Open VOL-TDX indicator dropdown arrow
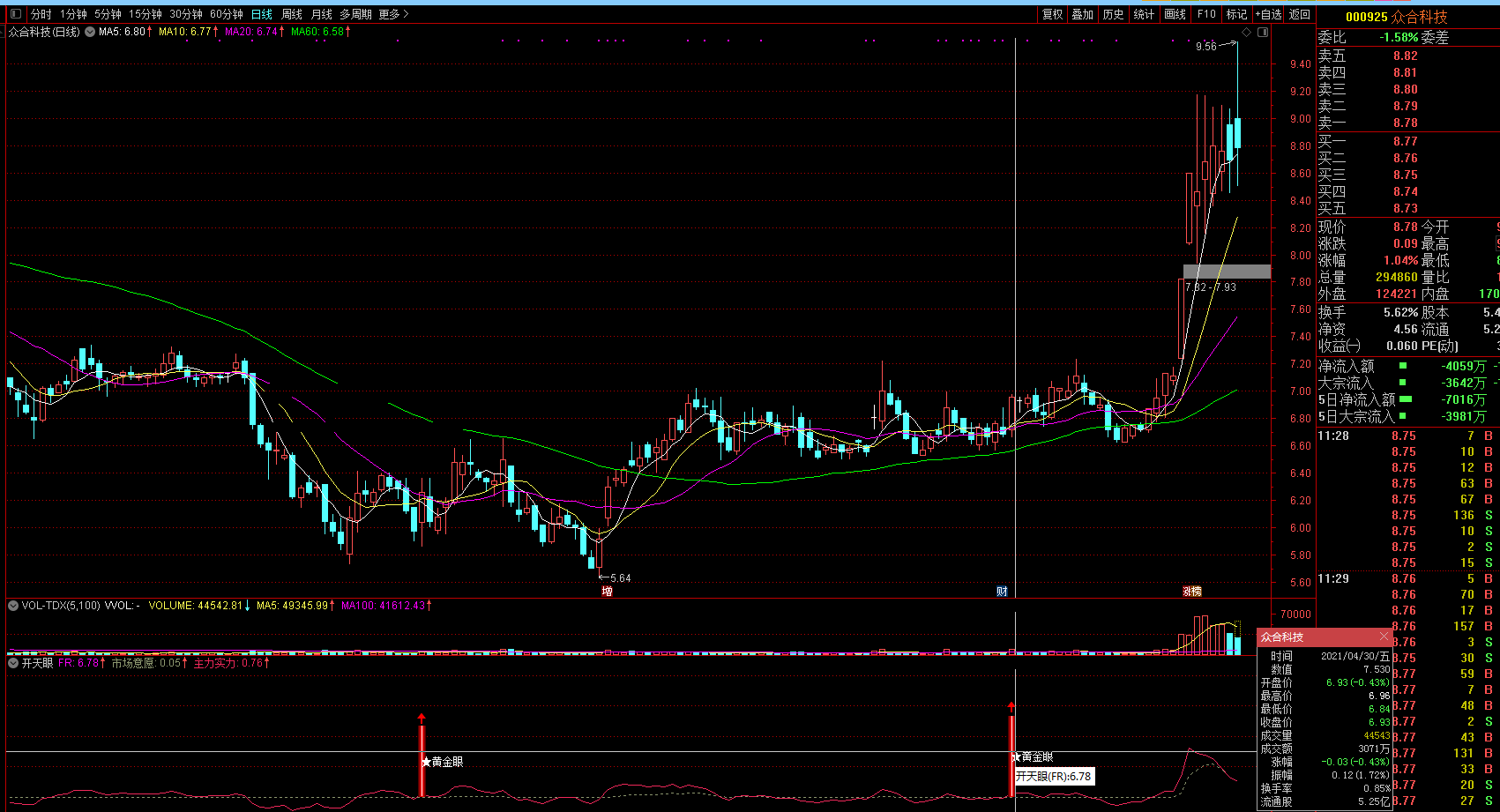 coord(13,606)
